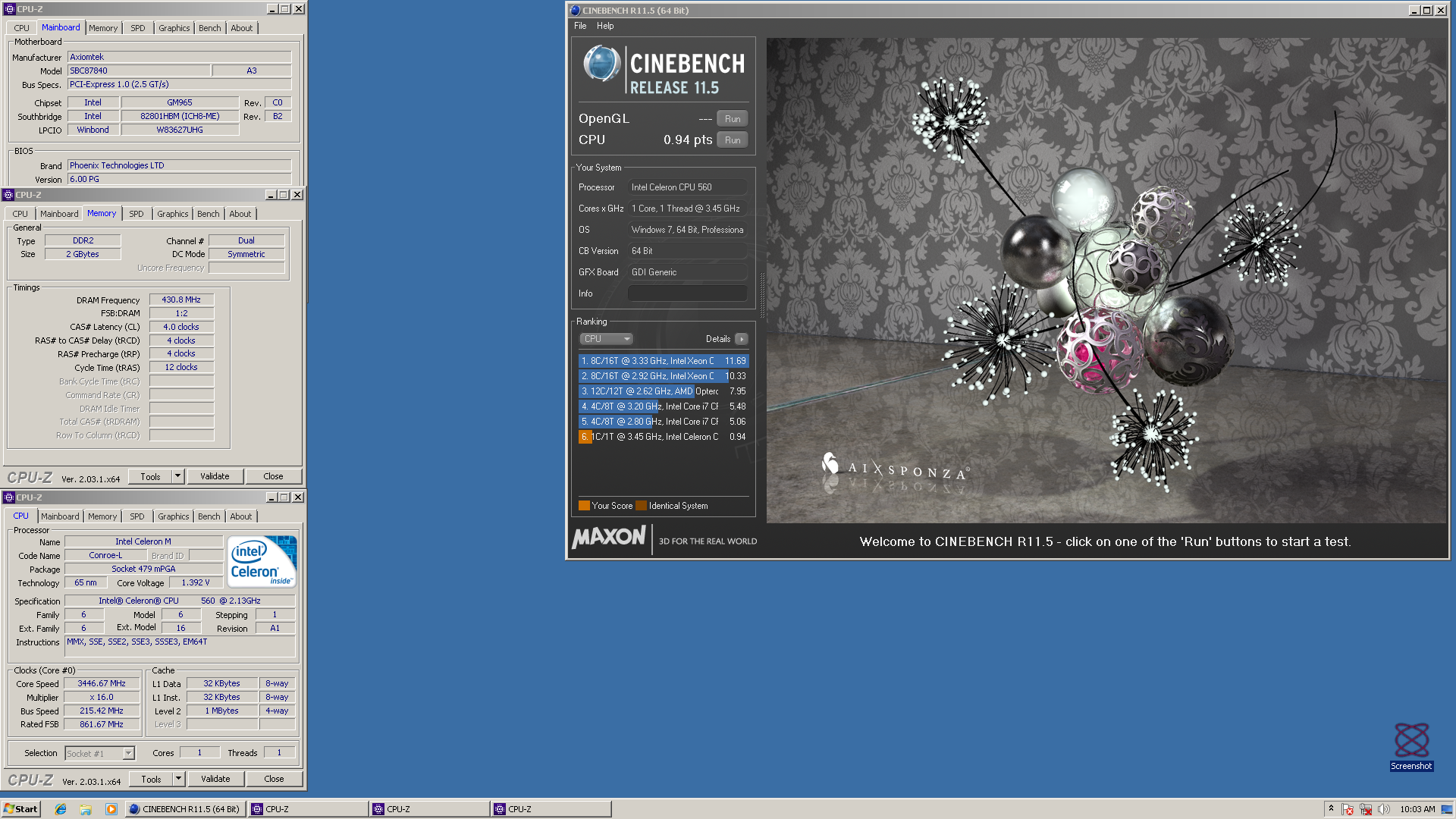Click the Axiomtek manufacturer field
The width and height of the screenshot is (1456, 819).
pyautogui.click(x=180, y=57)
